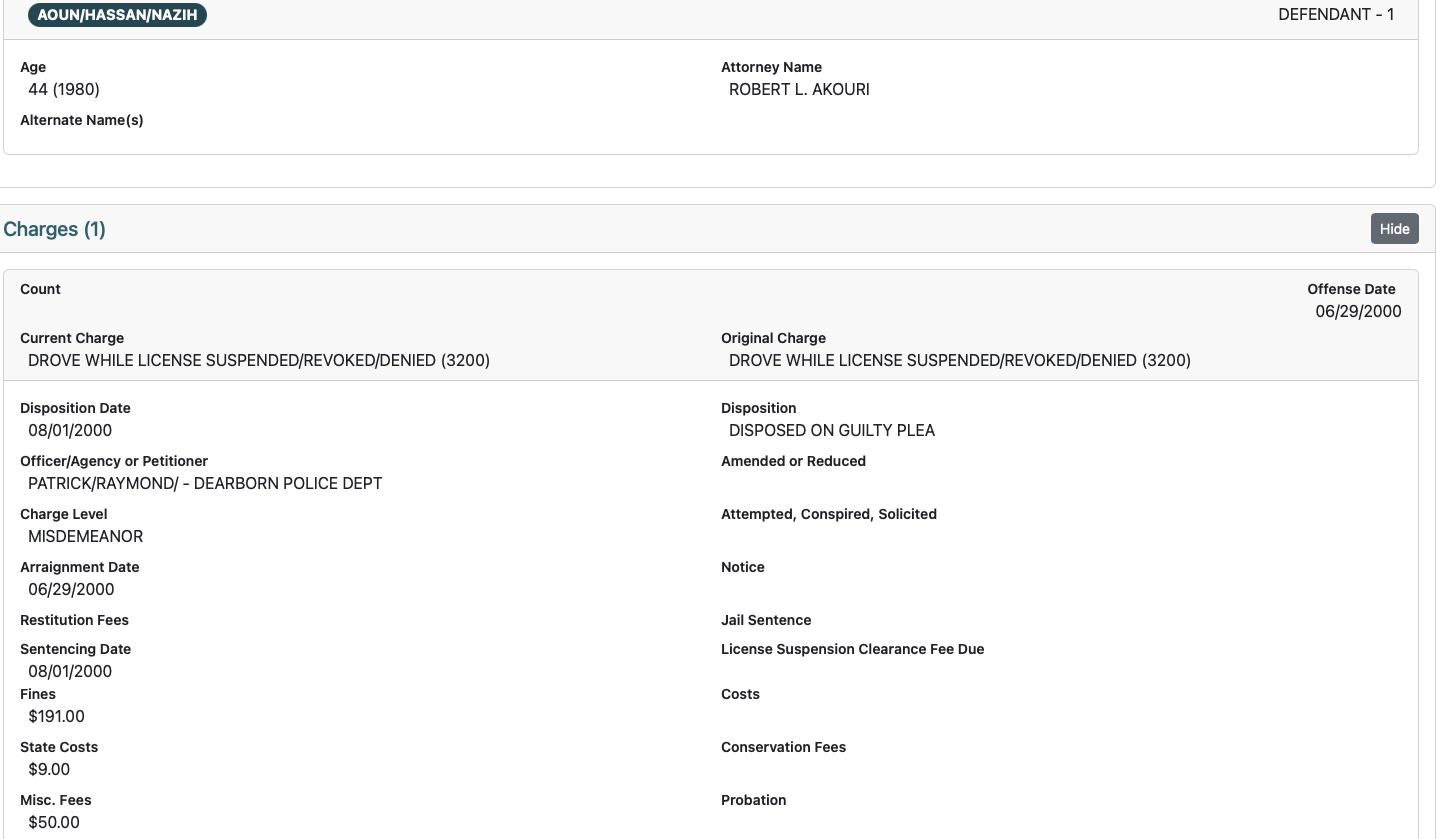Click the Charges (1) section header
The image size is (1447, 839).
[54, 229]
